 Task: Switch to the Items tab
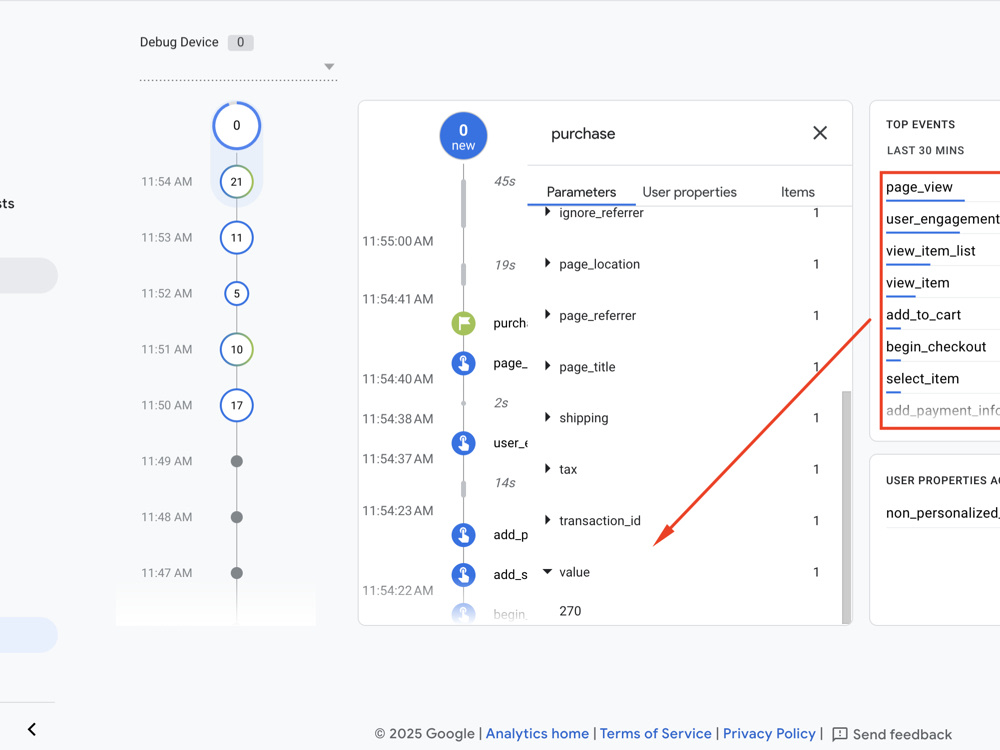[797, 192]
